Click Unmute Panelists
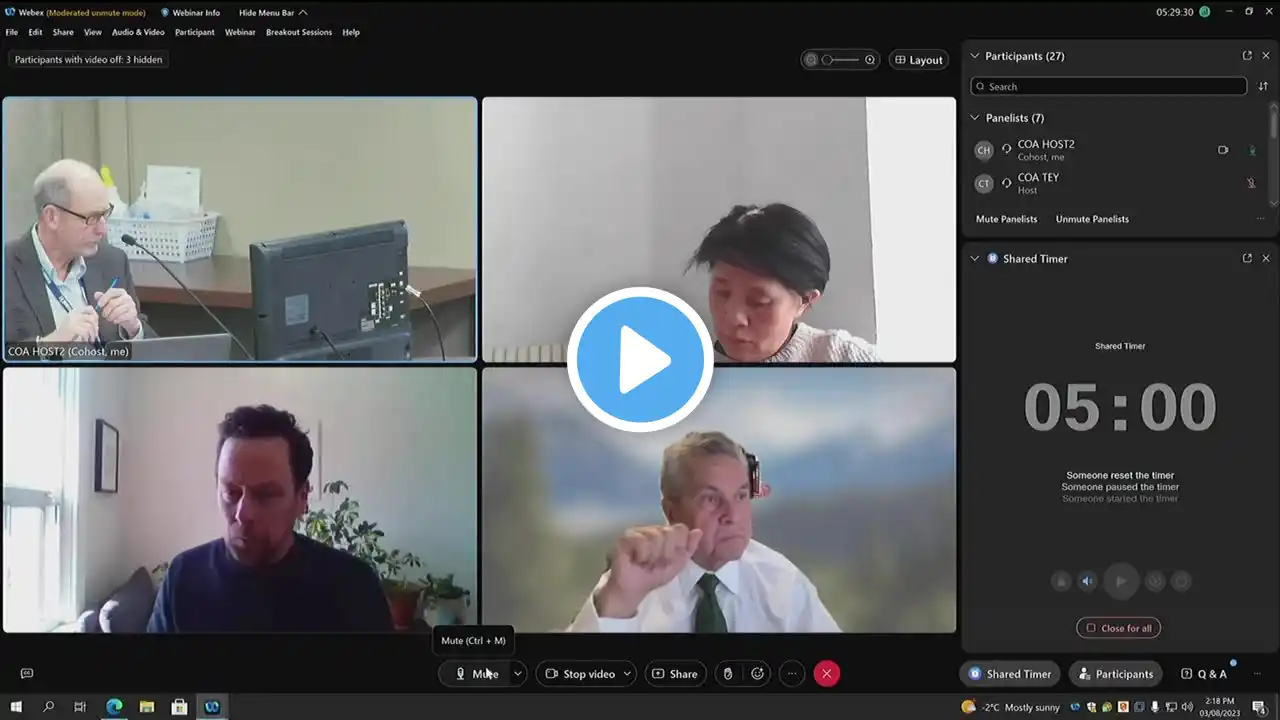Image resolution: width=1280 pixels, height=720 pixels. pos(1092,219)
